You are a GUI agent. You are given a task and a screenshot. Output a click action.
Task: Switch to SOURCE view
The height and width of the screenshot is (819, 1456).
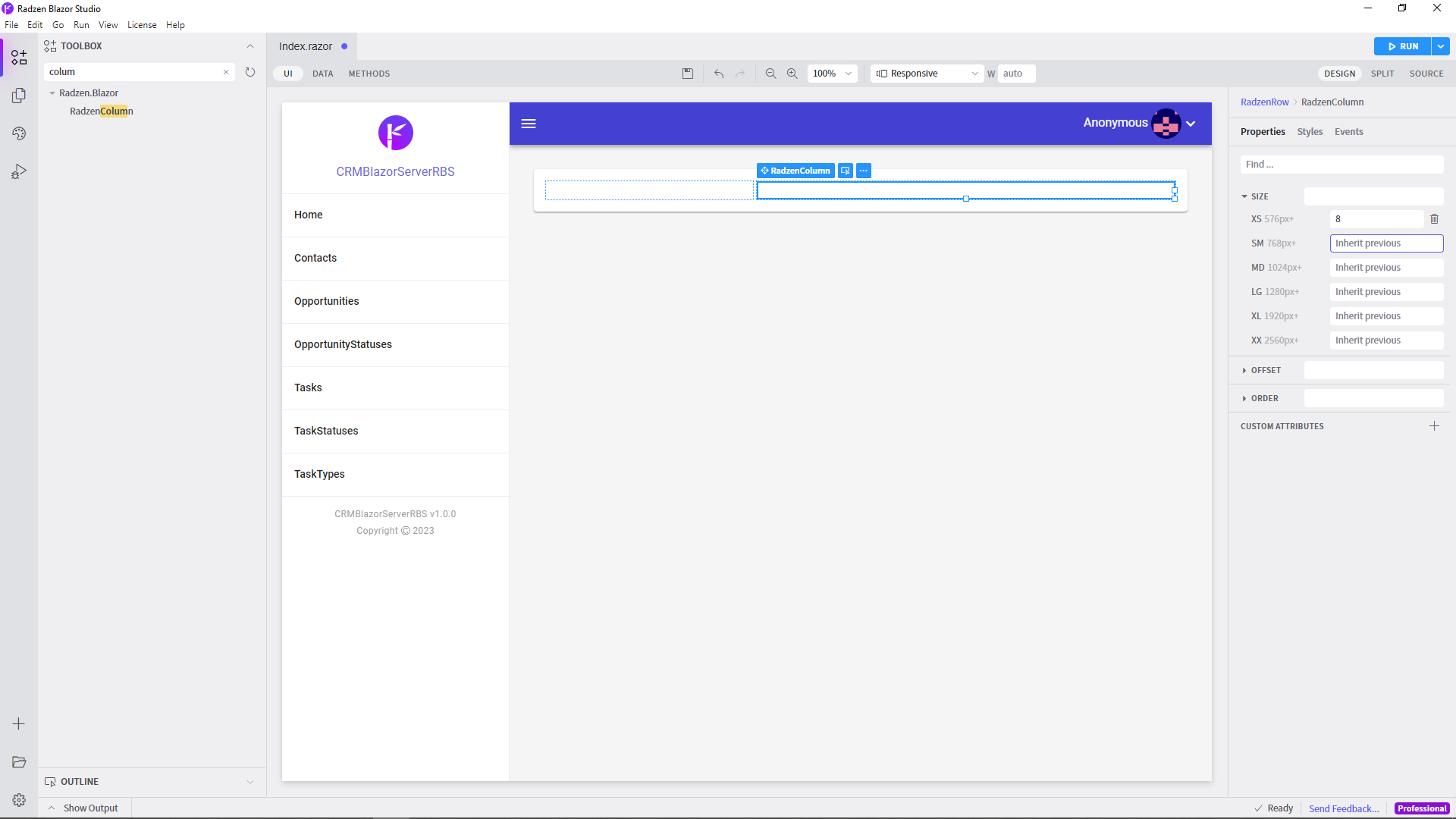(1426, 74)
